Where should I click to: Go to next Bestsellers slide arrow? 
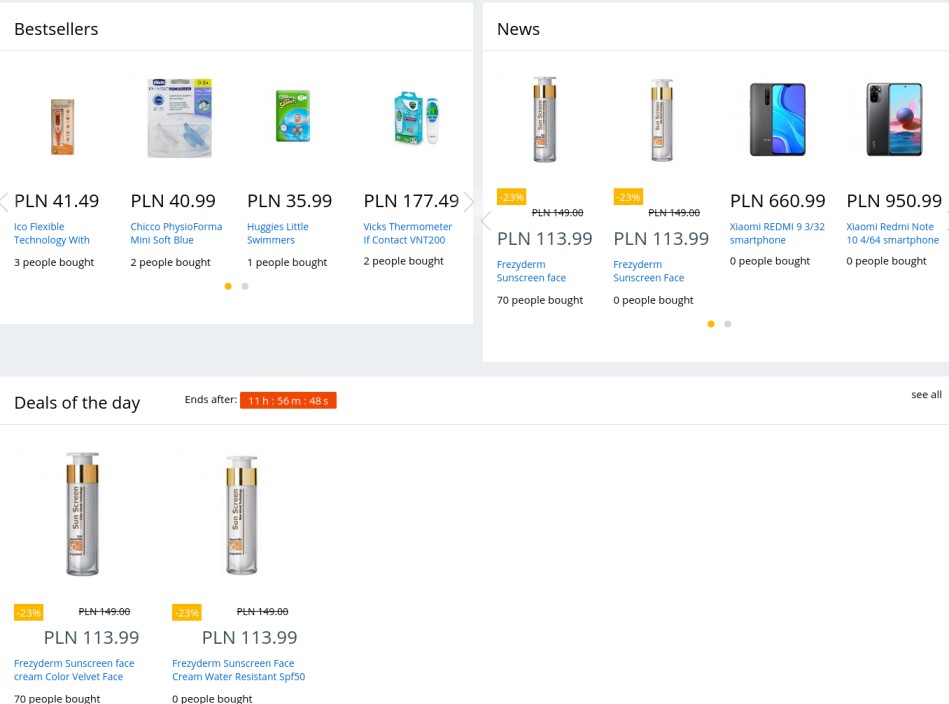pos(468,202)
